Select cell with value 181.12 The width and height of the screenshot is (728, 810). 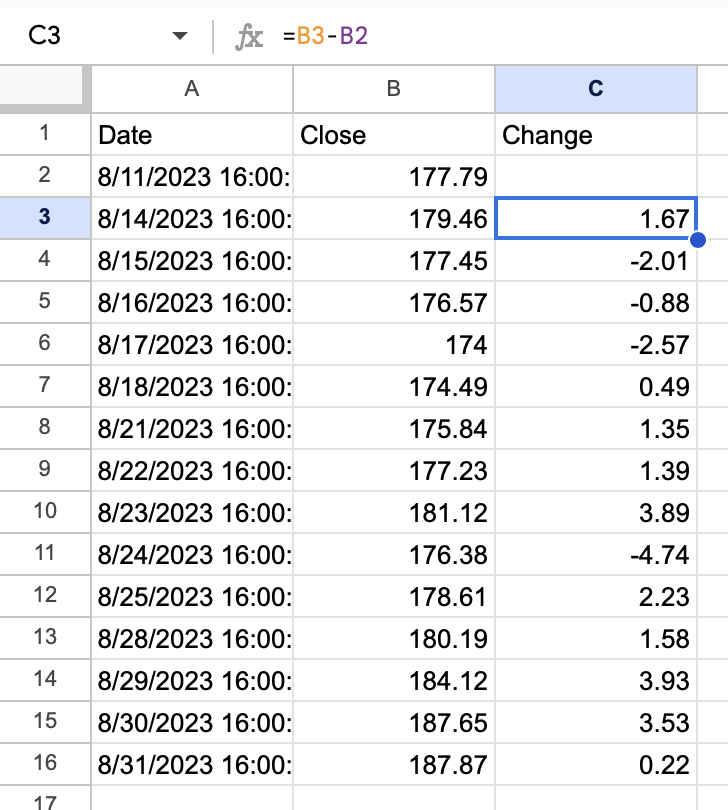[x=394, y=512]
